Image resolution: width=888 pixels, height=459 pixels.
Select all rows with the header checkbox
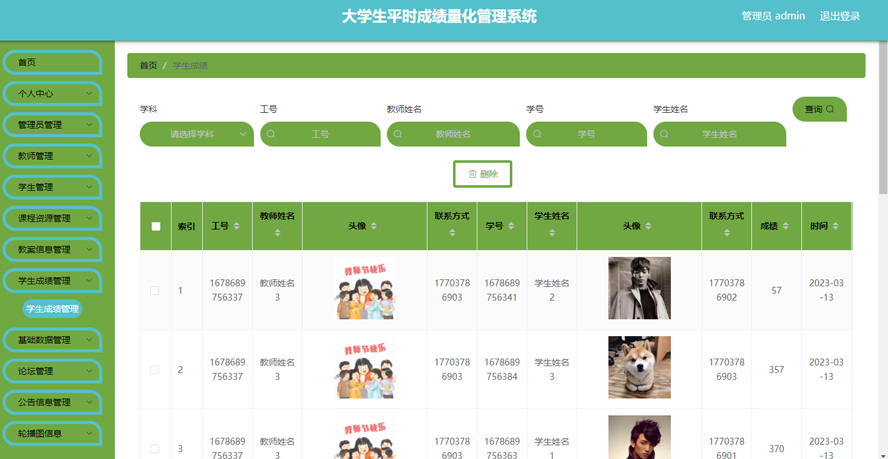(156, 226)
